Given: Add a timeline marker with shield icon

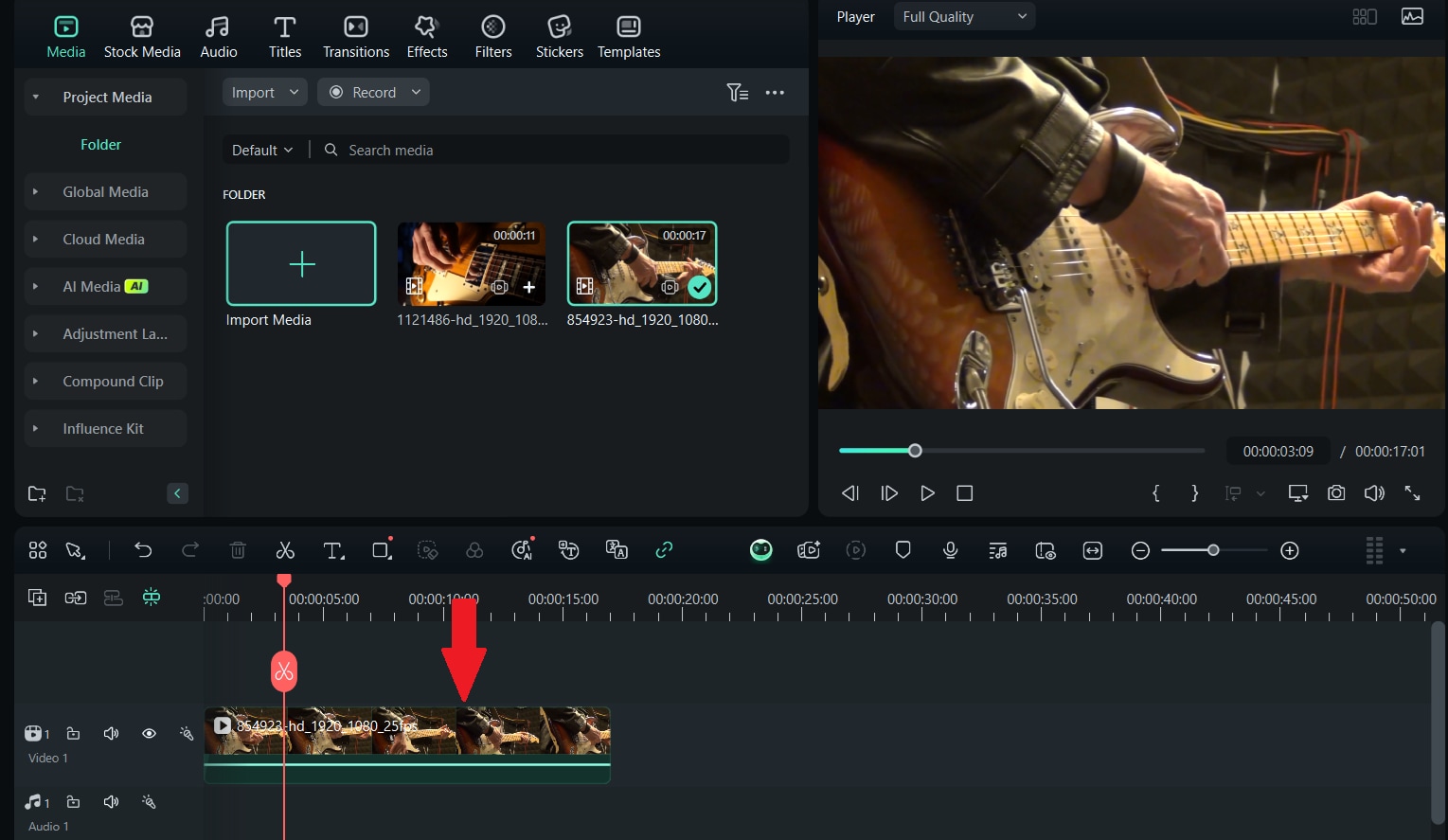Looking at the screenshot, I should pyautogui.click(x=903, y=549).
